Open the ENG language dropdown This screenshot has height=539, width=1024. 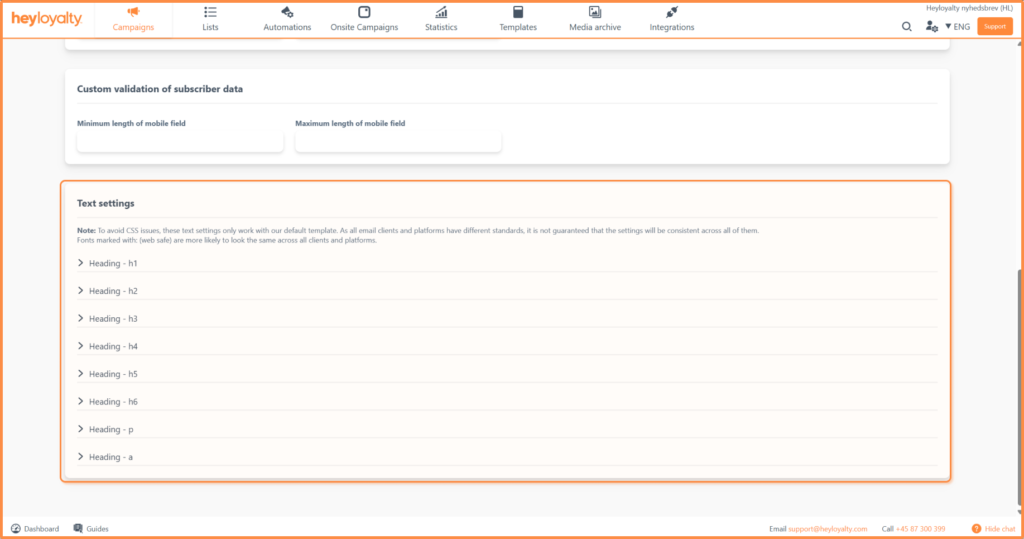957,27
